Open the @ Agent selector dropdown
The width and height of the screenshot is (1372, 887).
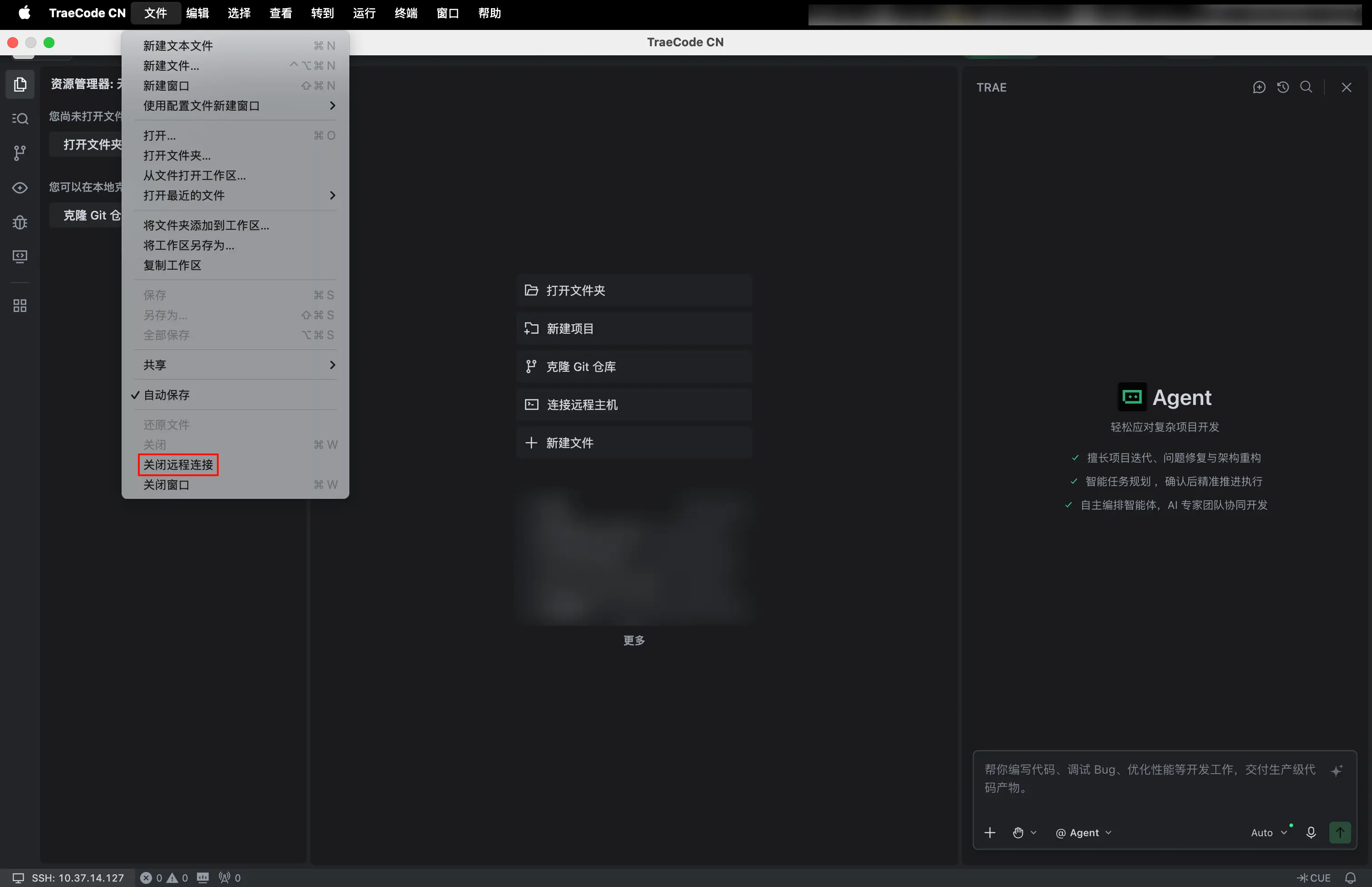click(1083, 833)
